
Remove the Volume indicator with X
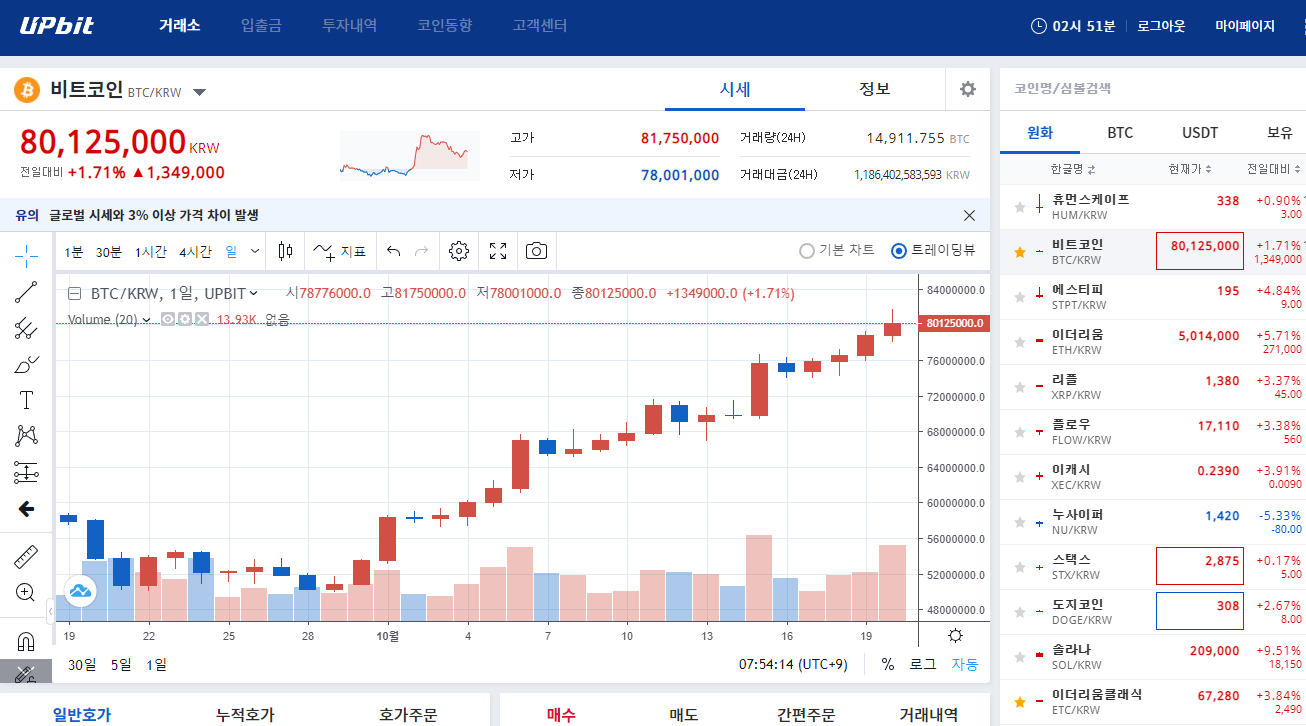pos(202,319)
